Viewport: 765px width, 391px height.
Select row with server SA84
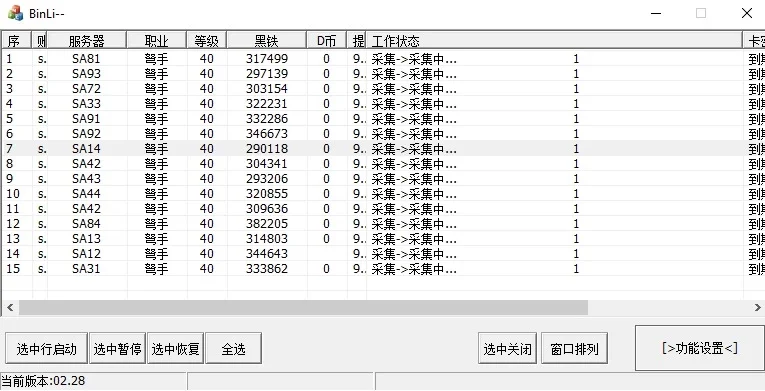[x=383, y=224]
